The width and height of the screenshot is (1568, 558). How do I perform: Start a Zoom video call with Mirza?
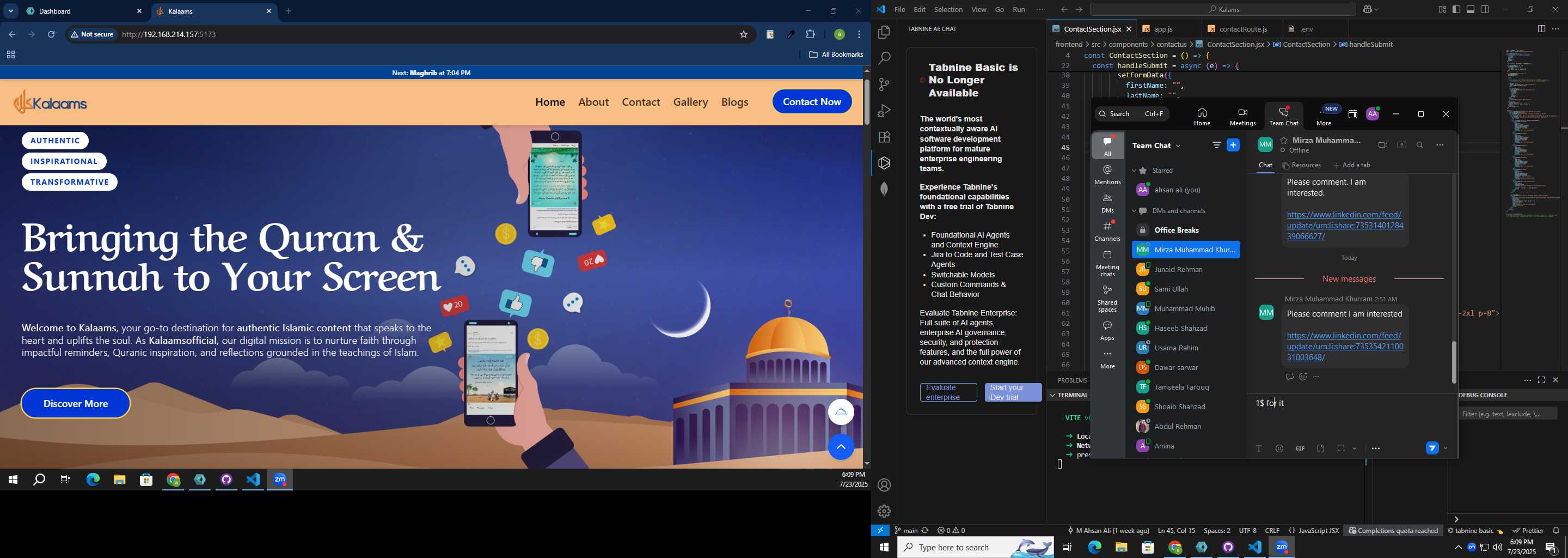[1382, 145]
